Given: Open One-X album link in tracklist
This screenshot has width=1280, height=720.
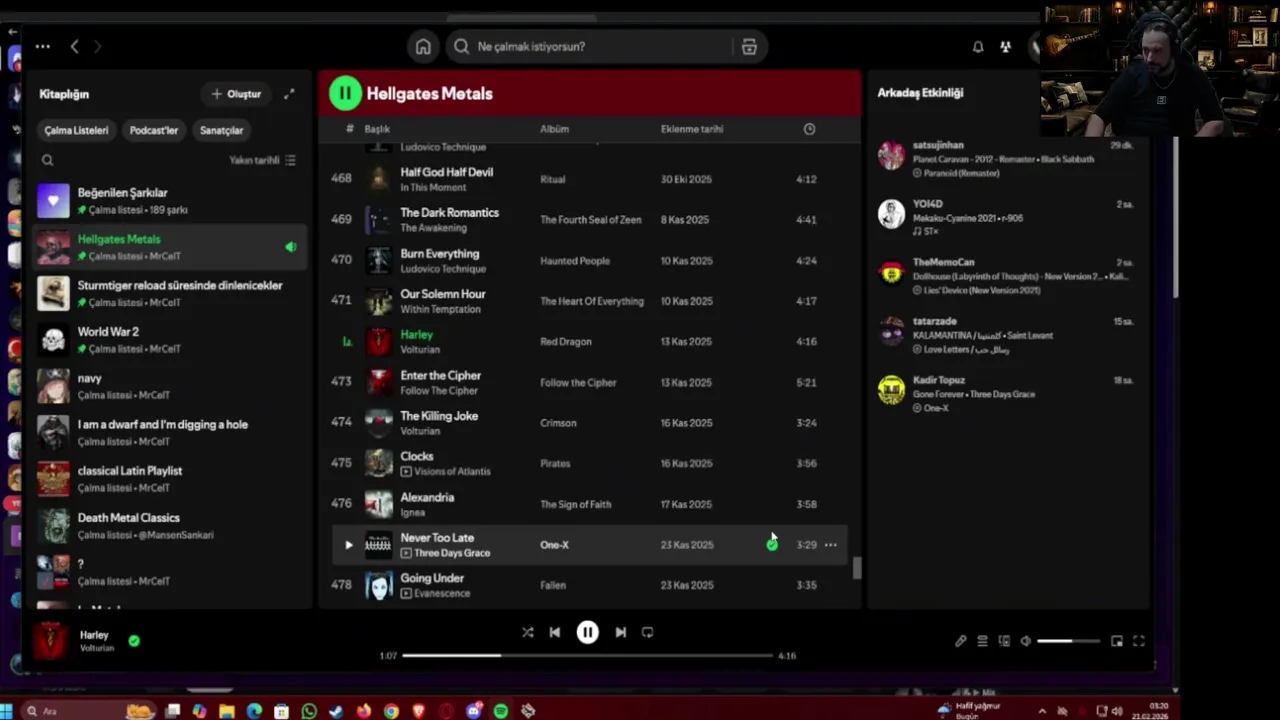Looking at the screenshot, I should click(x=554, y=545).
